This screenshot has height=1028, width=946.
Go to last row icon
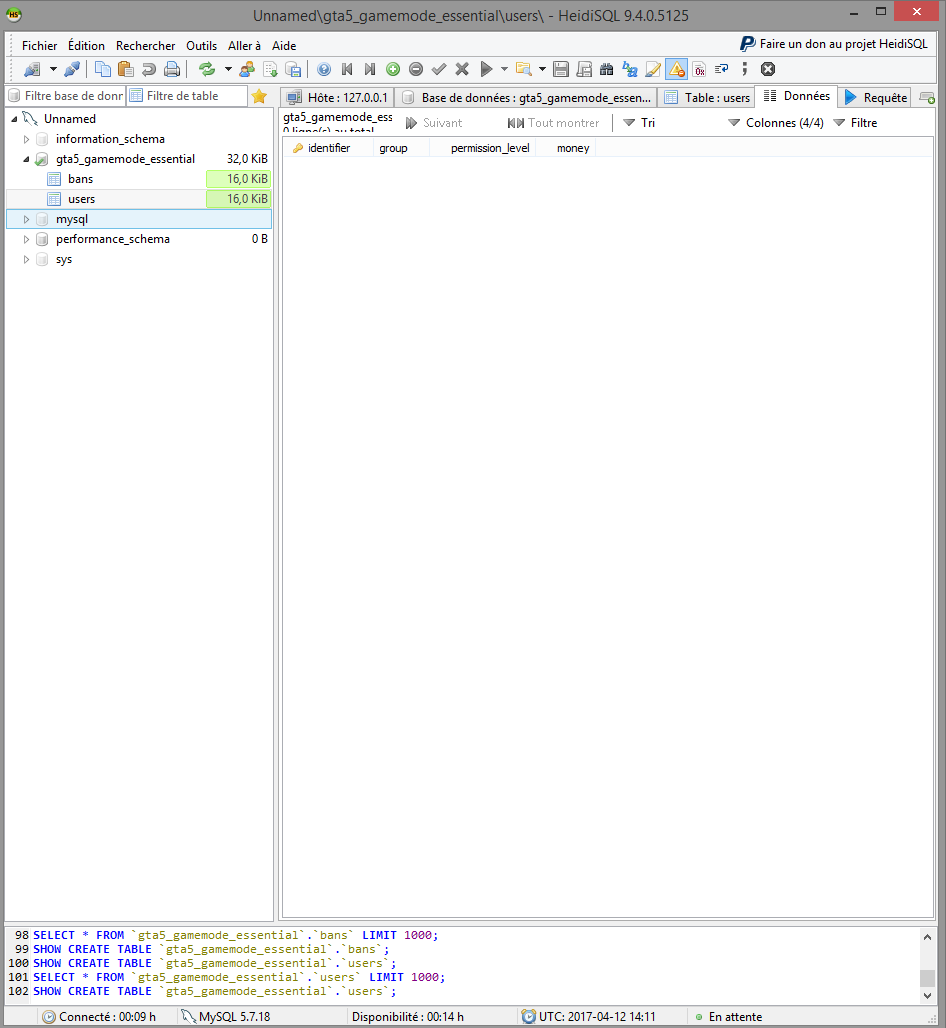[x=370, y=69]
